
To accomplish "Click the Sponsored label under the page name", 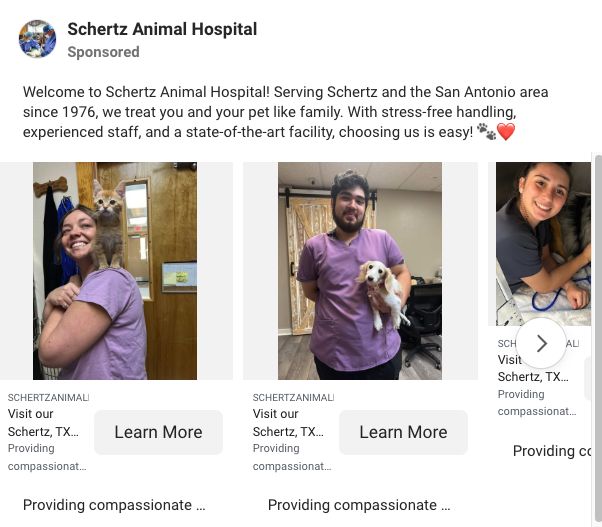I will tap(103, 52).
